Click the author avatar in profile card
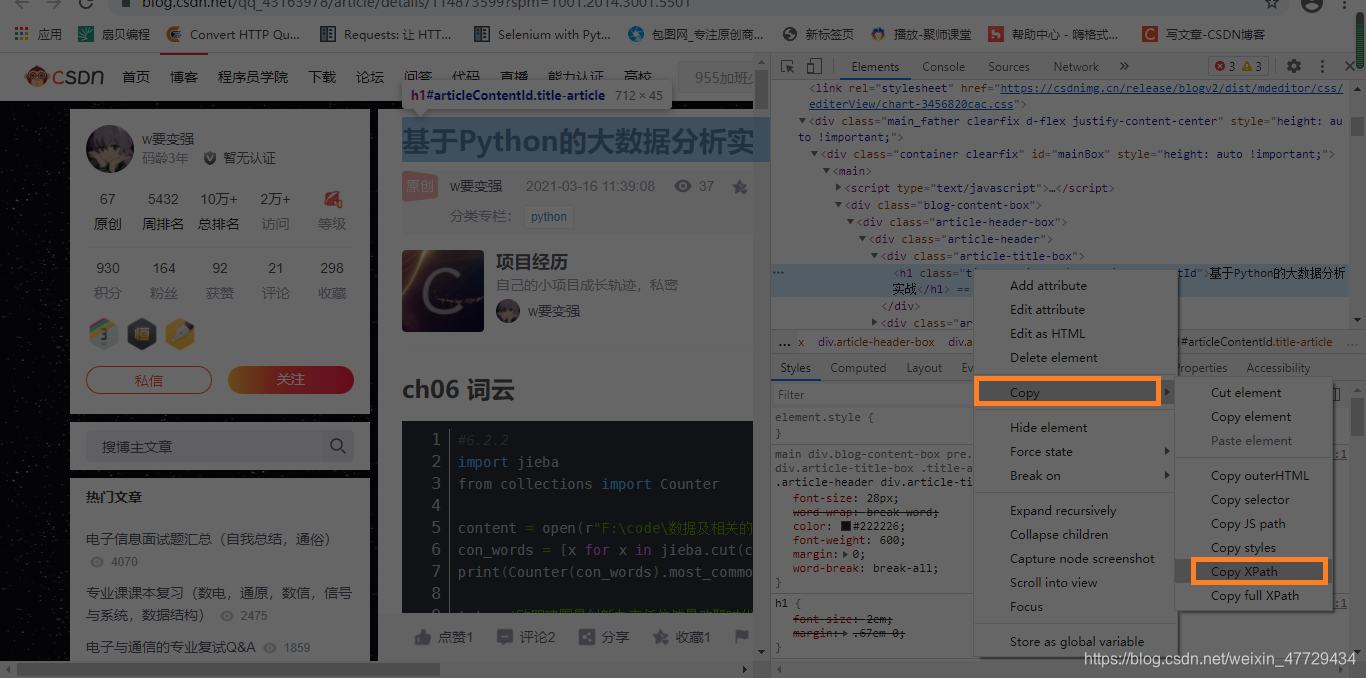 click(x=110, y=150)
